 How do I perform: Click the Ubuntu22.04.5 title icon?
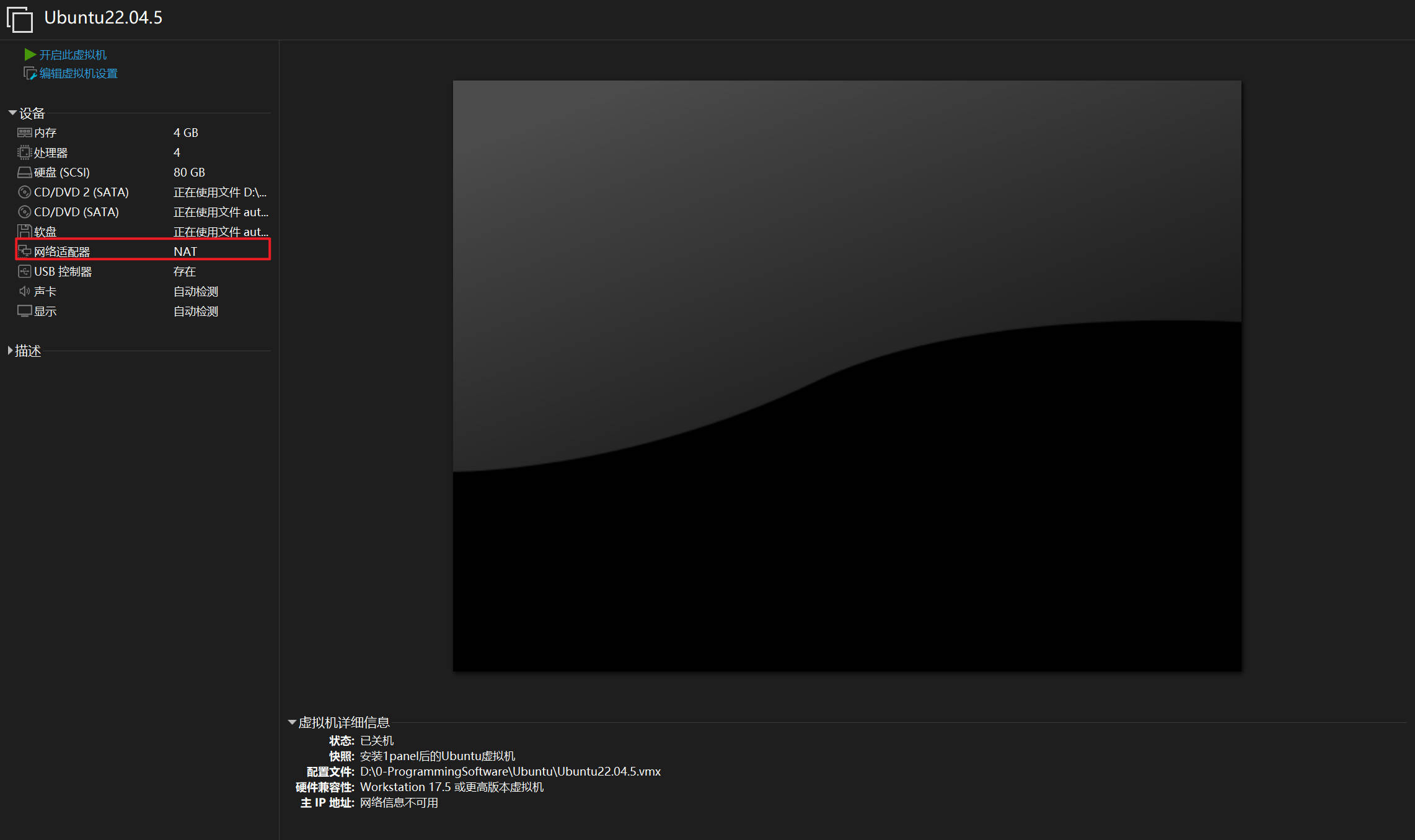point(20,19)
